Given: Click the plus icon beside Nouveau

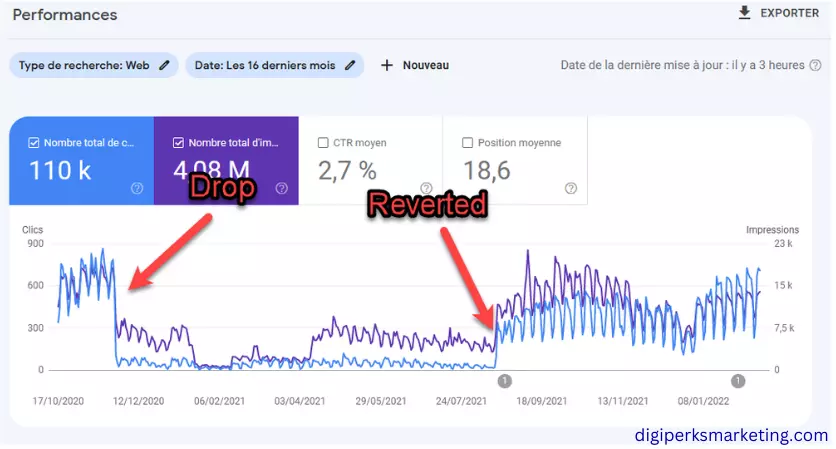Looking at the screenshot, I should [x=386, y=65].
